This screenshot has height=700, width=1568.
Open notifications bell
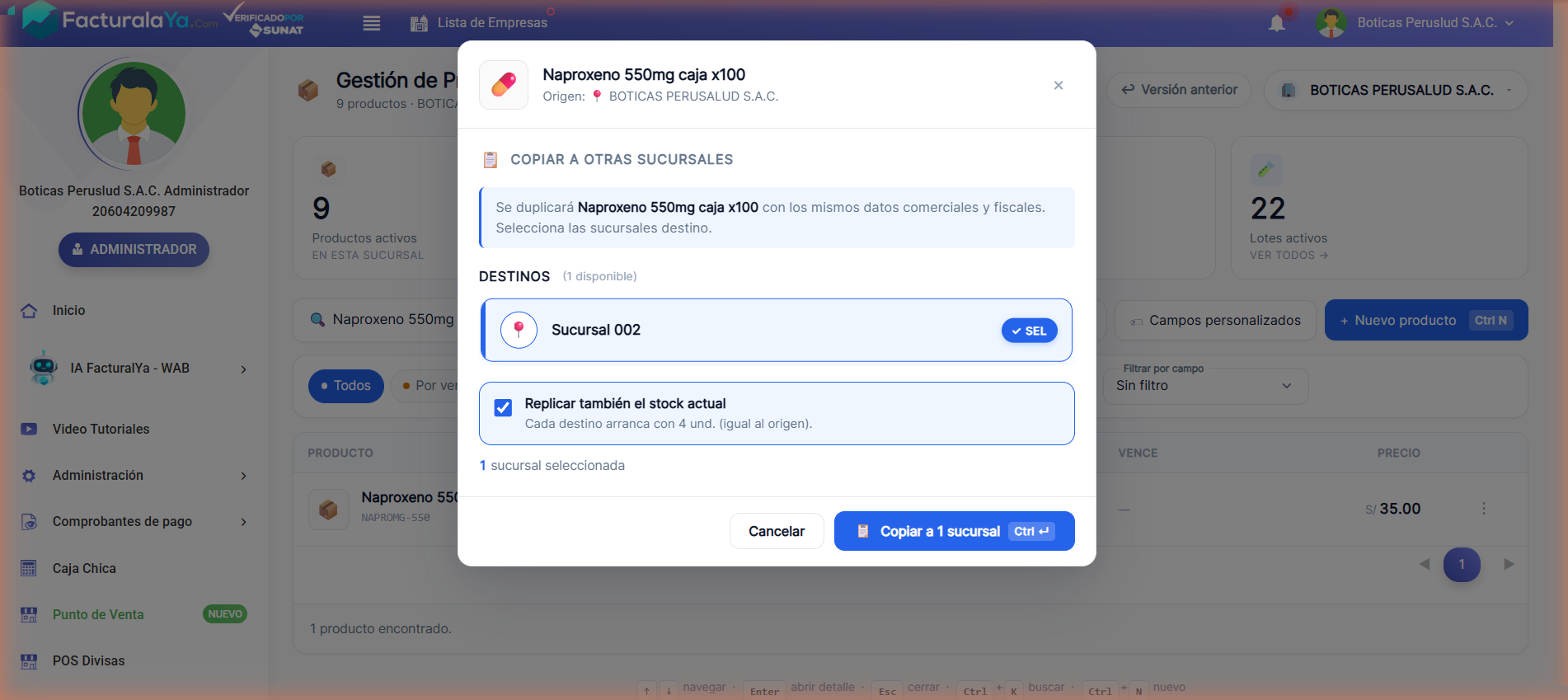click(1277, 23)
